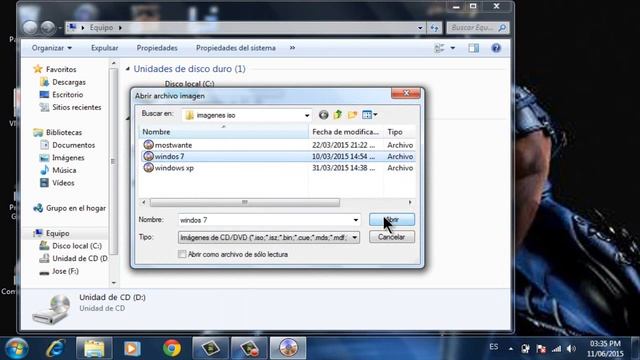Open Grupo en el hogar
The image size is (640, 360).
pos(76,208)
